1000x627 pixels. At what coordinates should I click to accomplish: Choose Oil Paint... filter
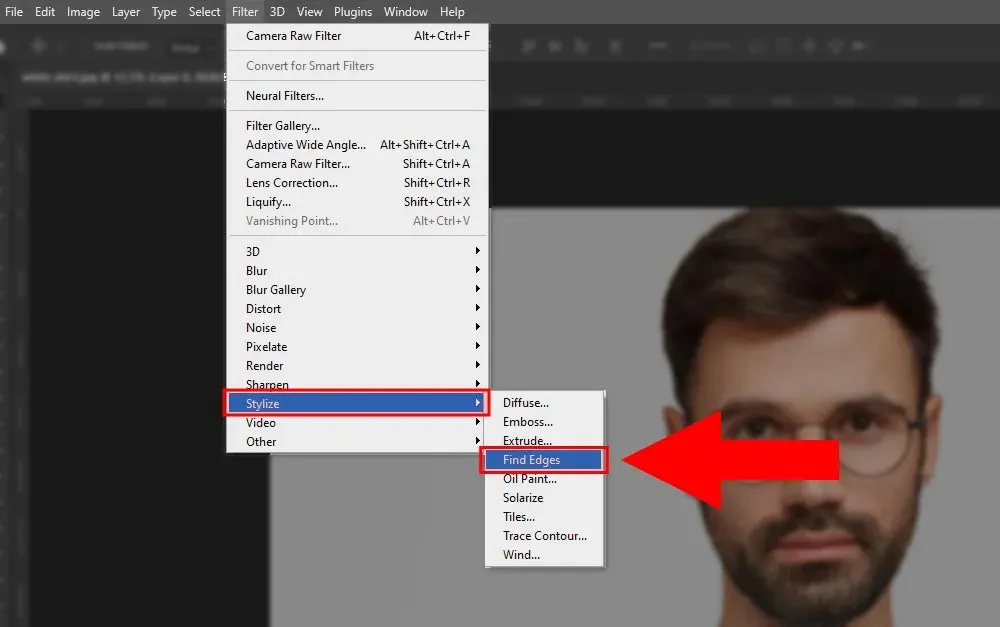pyautogui.click(x=544, y=478)
